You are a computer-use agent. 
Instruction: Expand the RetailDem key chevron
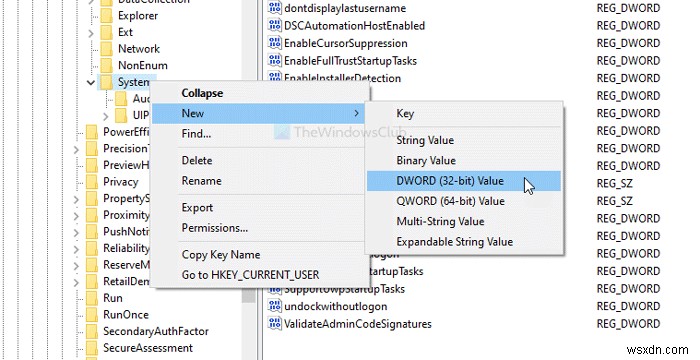[x=76, y=282]
